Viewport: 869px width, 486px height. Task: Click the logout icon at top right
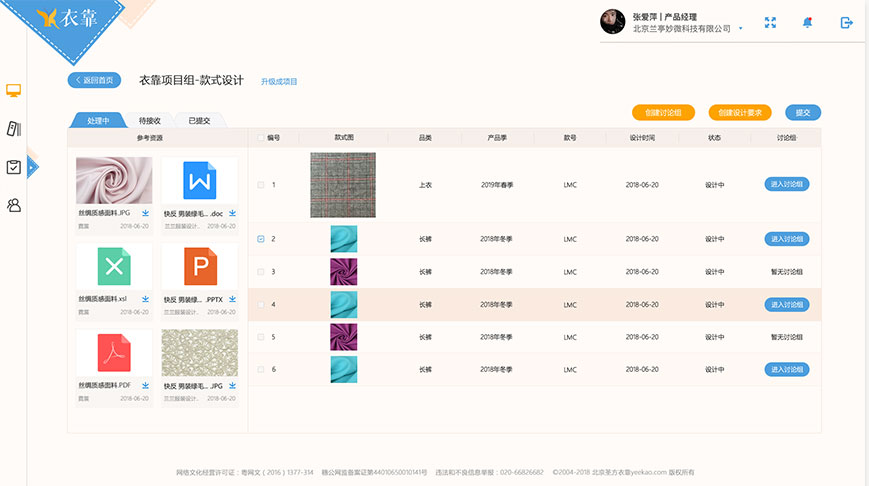pyautogui.click(x=846, y=23)
